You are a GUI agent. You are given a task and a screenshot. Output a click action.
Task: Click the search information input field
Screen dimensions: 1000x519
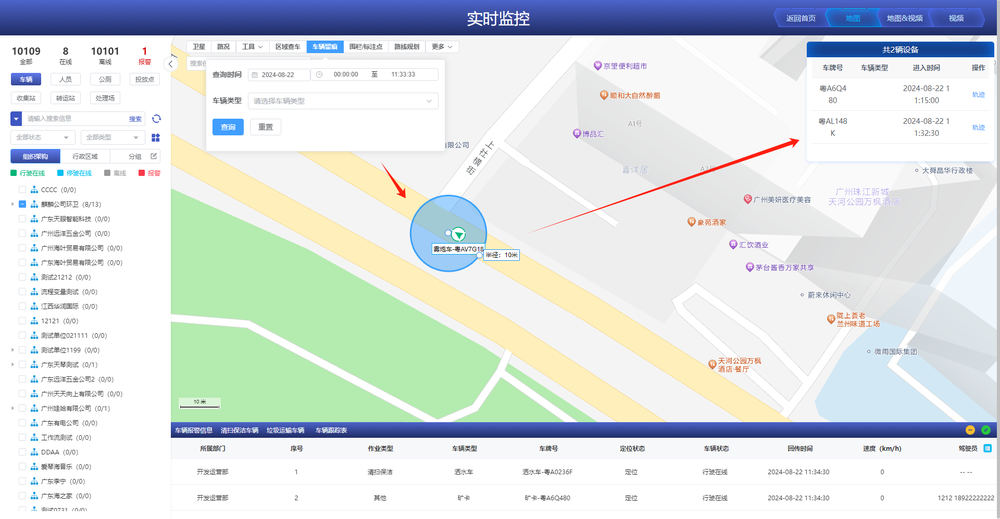point(75,119)
